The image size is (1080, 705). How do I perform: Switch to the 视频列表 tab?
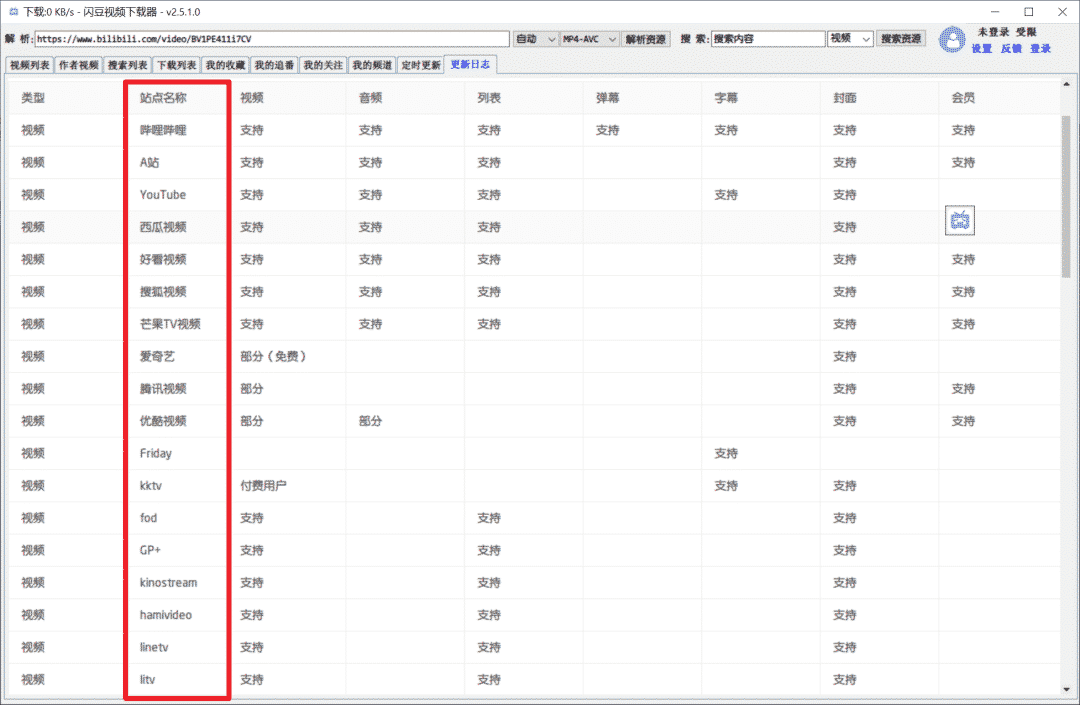point(30,65)
